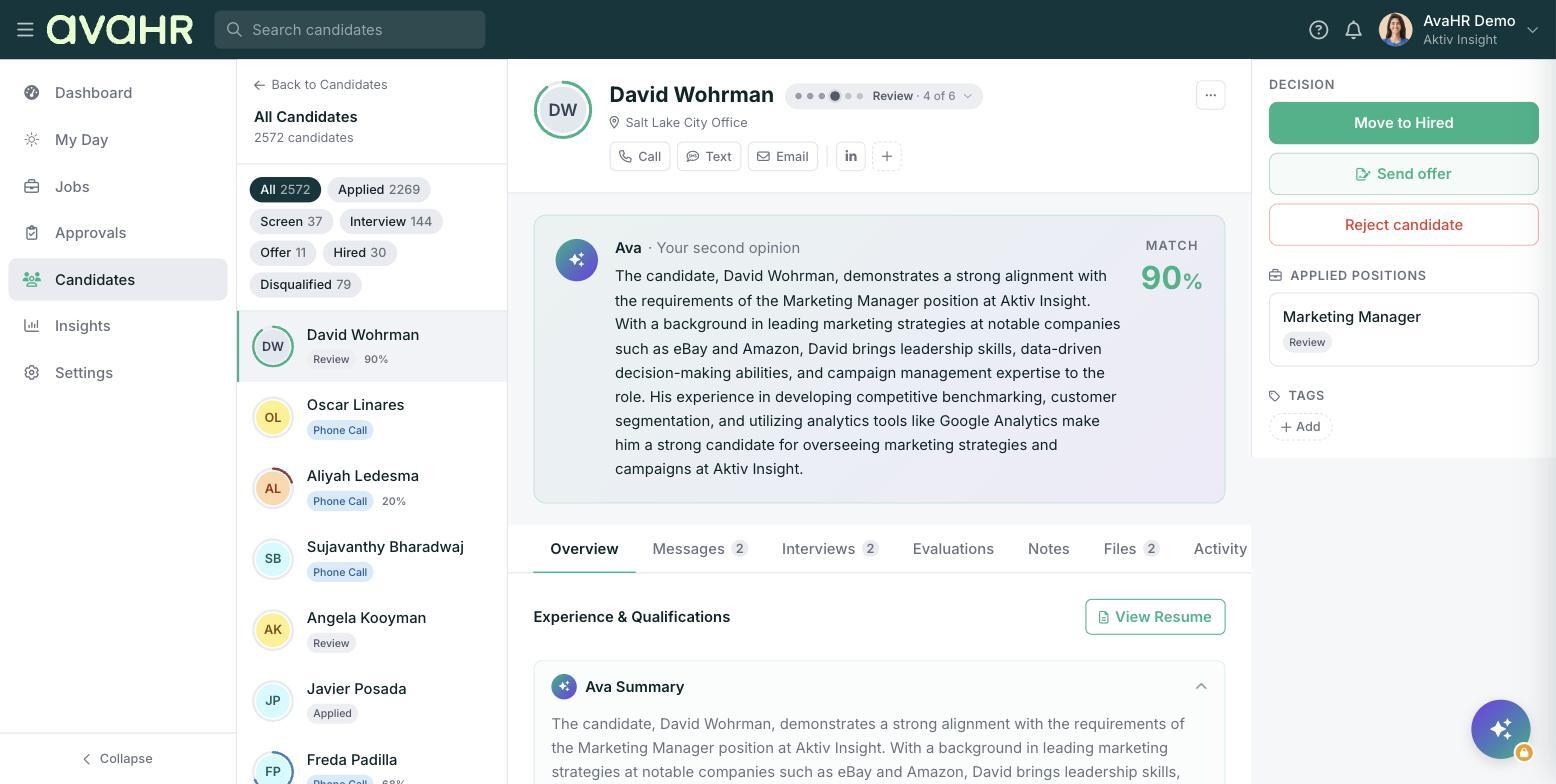This screenshot has height=784, width=1556.
Task: Switch to the Overview tab
Action: [x=584, y=549]
